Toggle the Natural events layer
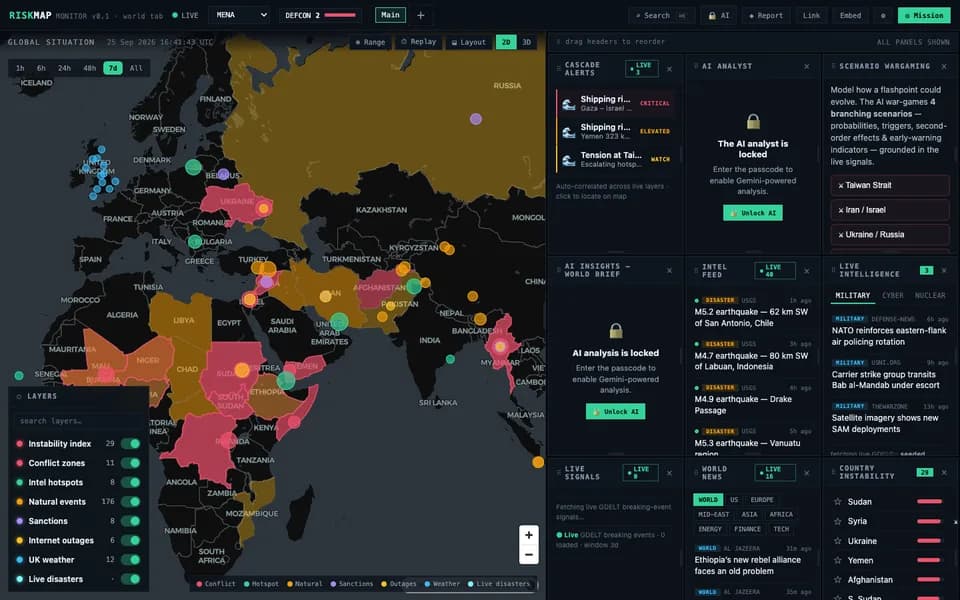The image size is (960, 600). coord(130,501)
